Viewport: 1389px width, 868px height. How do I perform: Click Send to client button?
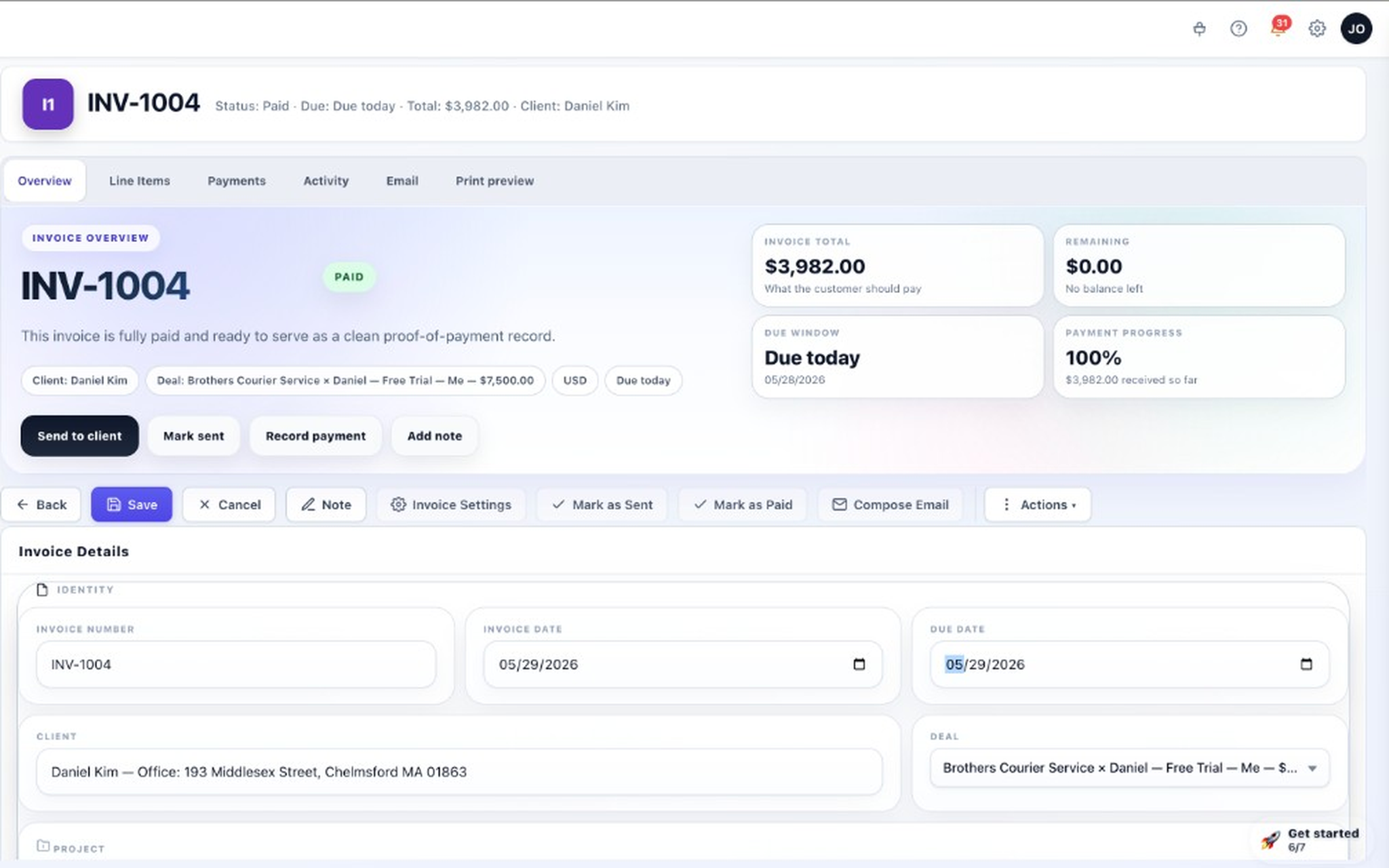point(79,436)
